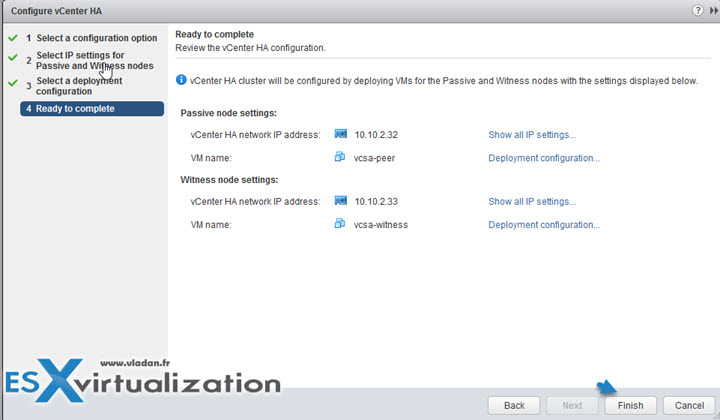Click the VM name label beside vcsa-witness

[211, 225]
